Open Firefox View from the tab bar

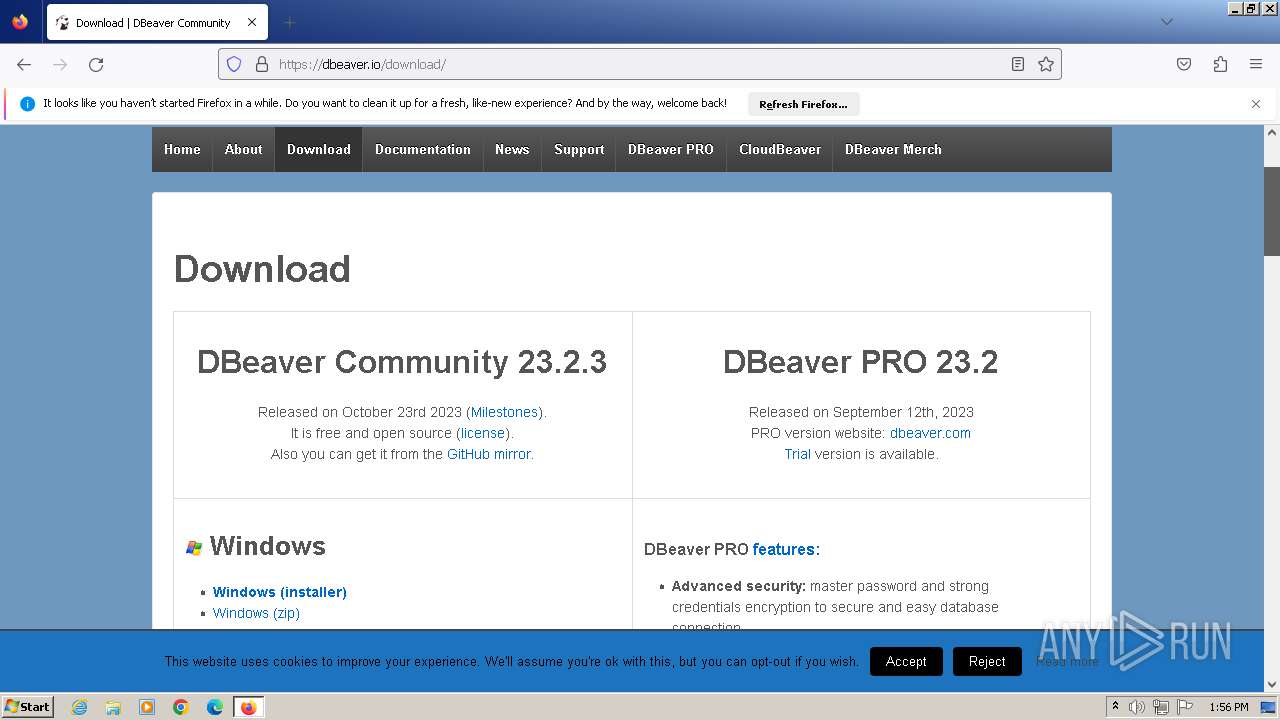pyautogui.click(x=20, y=22)
